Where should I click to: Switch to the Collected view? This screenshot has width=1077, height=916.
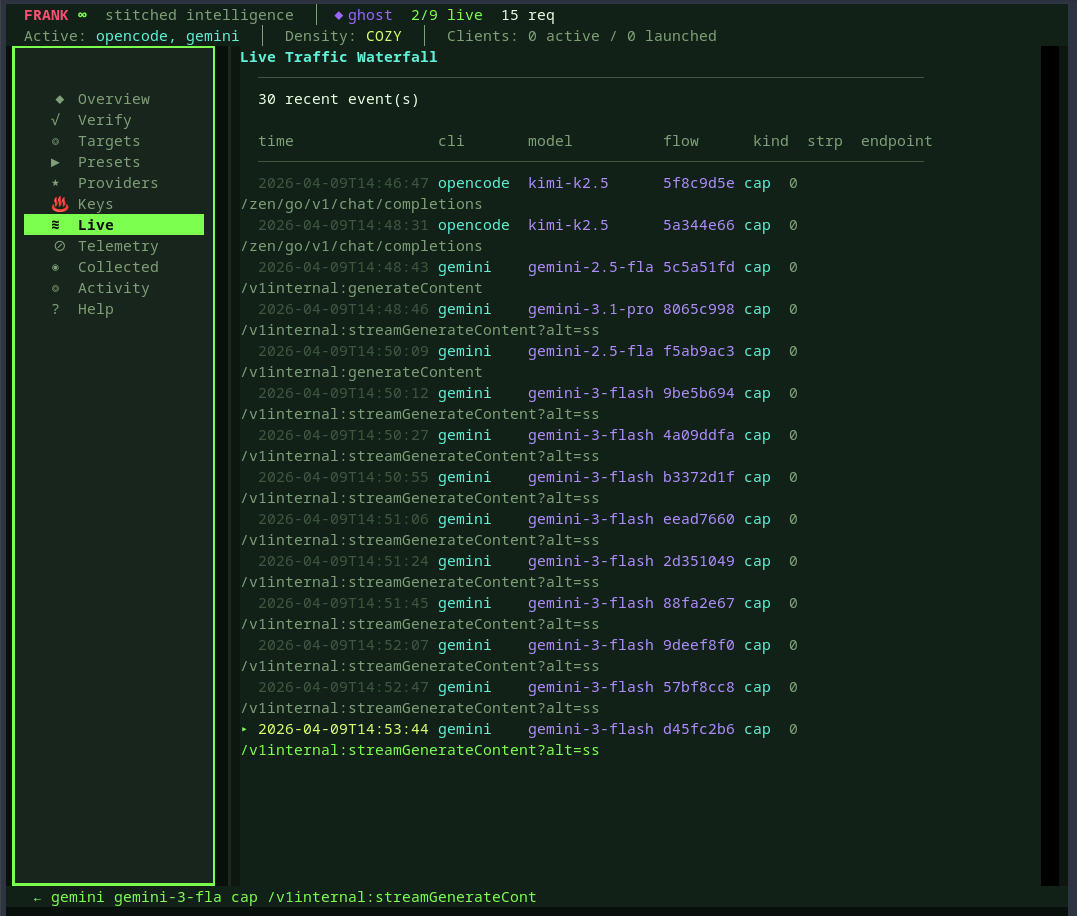[x=118, y=267]
